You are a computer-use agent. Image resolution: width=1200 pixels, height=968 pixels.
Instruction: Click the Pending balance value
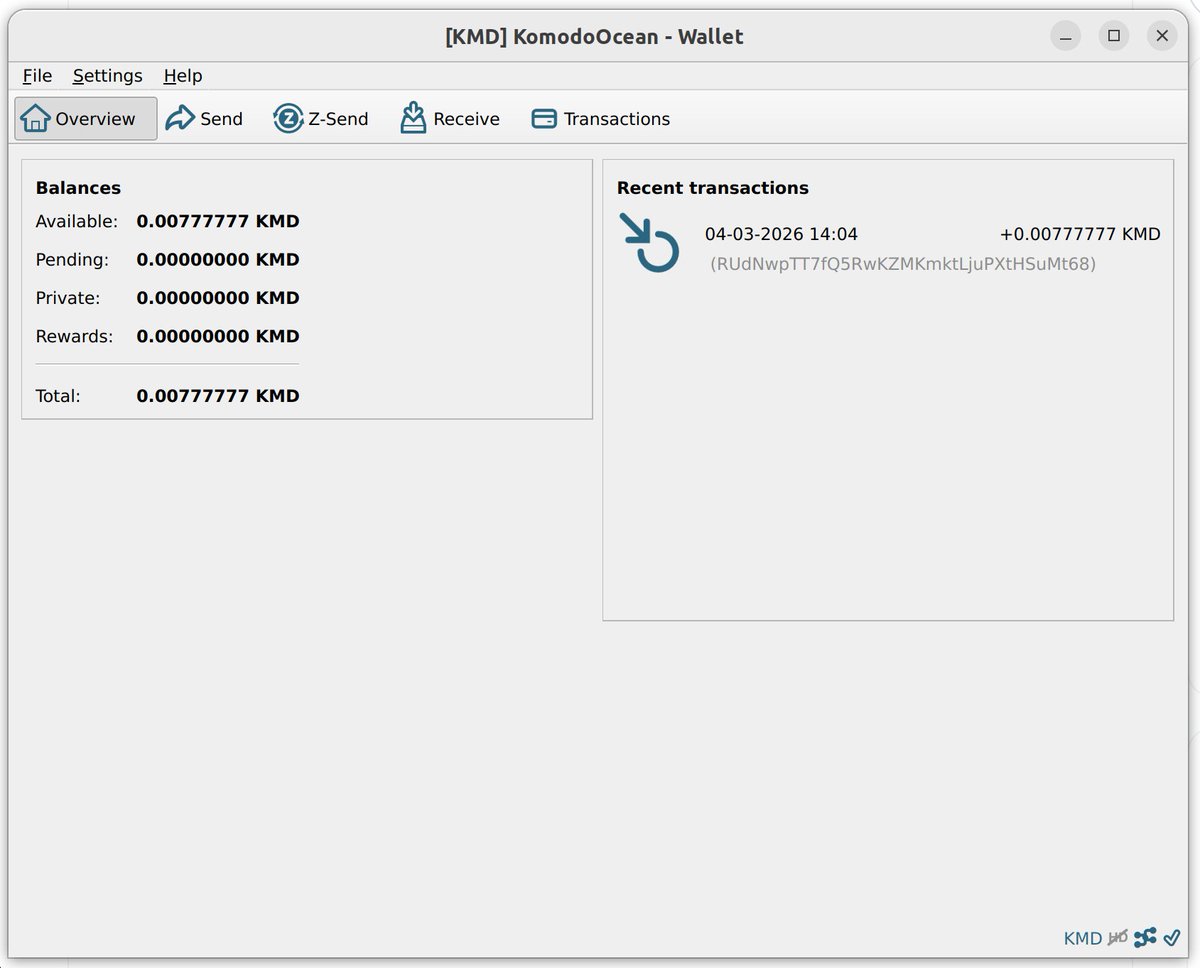pos(218,259)
